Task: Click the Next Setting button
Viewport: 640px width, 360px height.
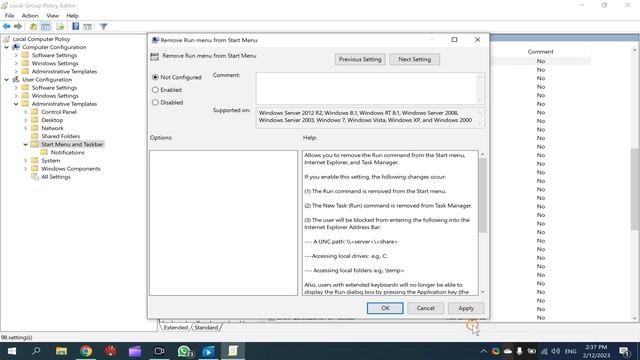Action: click(x=414, y=59)
